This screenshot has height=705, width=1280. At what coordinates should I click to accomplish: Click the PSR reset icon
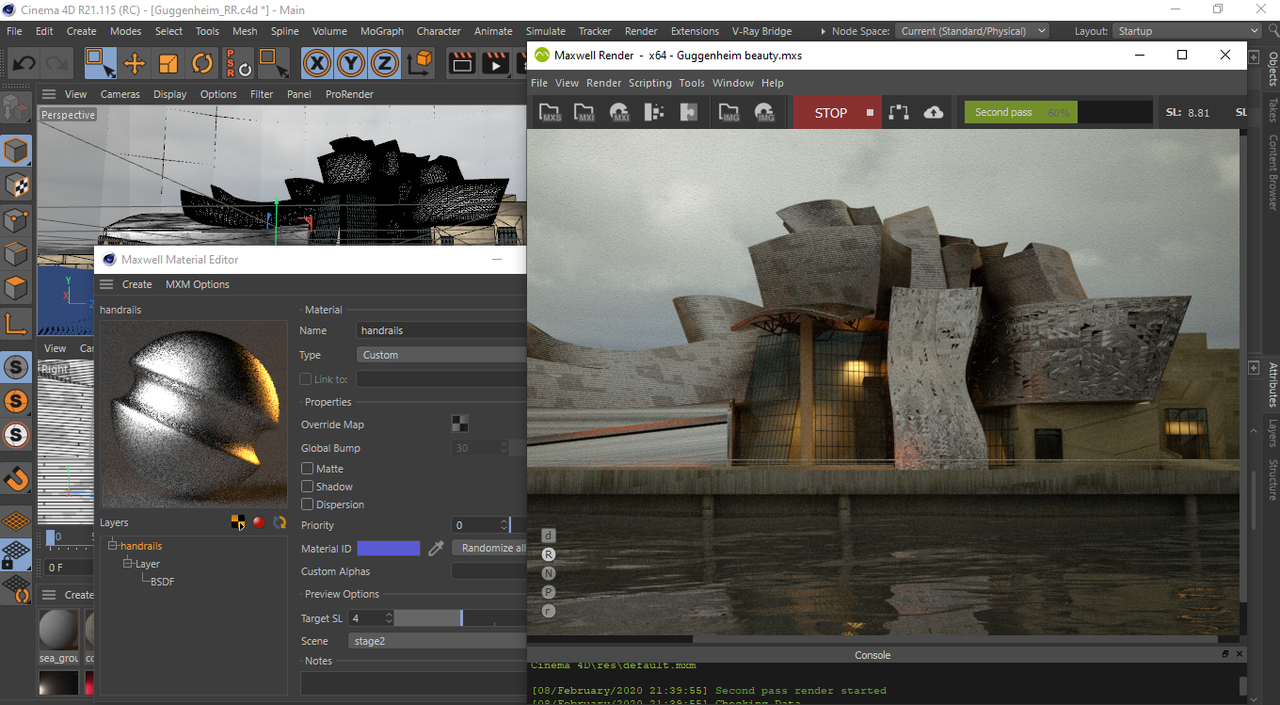click(236, 64)
